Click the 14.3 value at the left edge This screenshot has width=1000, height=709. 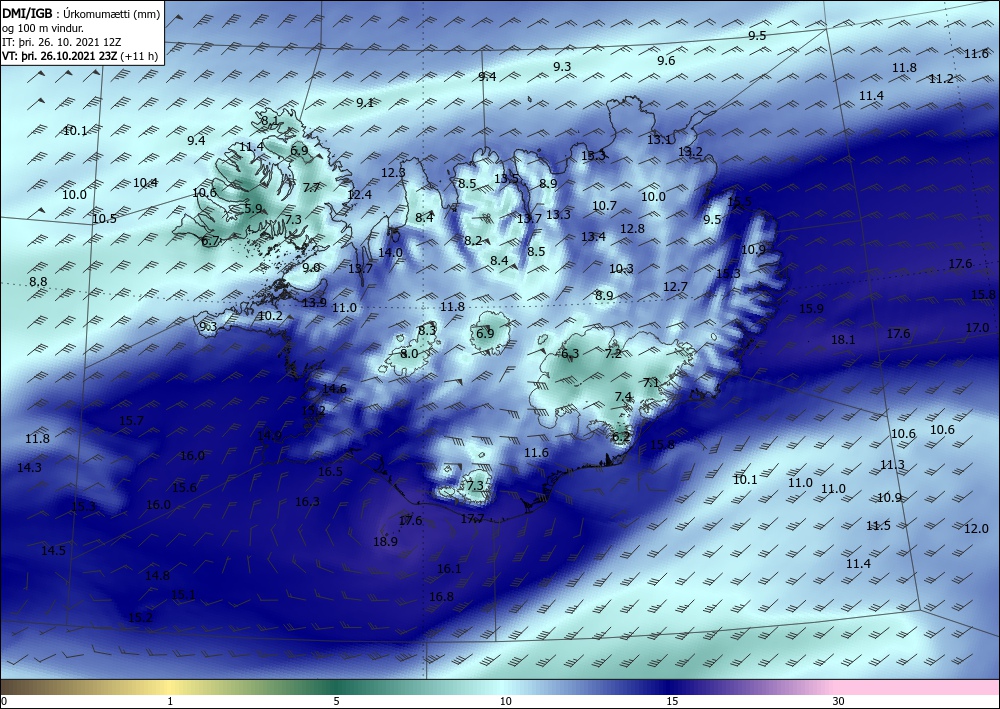29,467
